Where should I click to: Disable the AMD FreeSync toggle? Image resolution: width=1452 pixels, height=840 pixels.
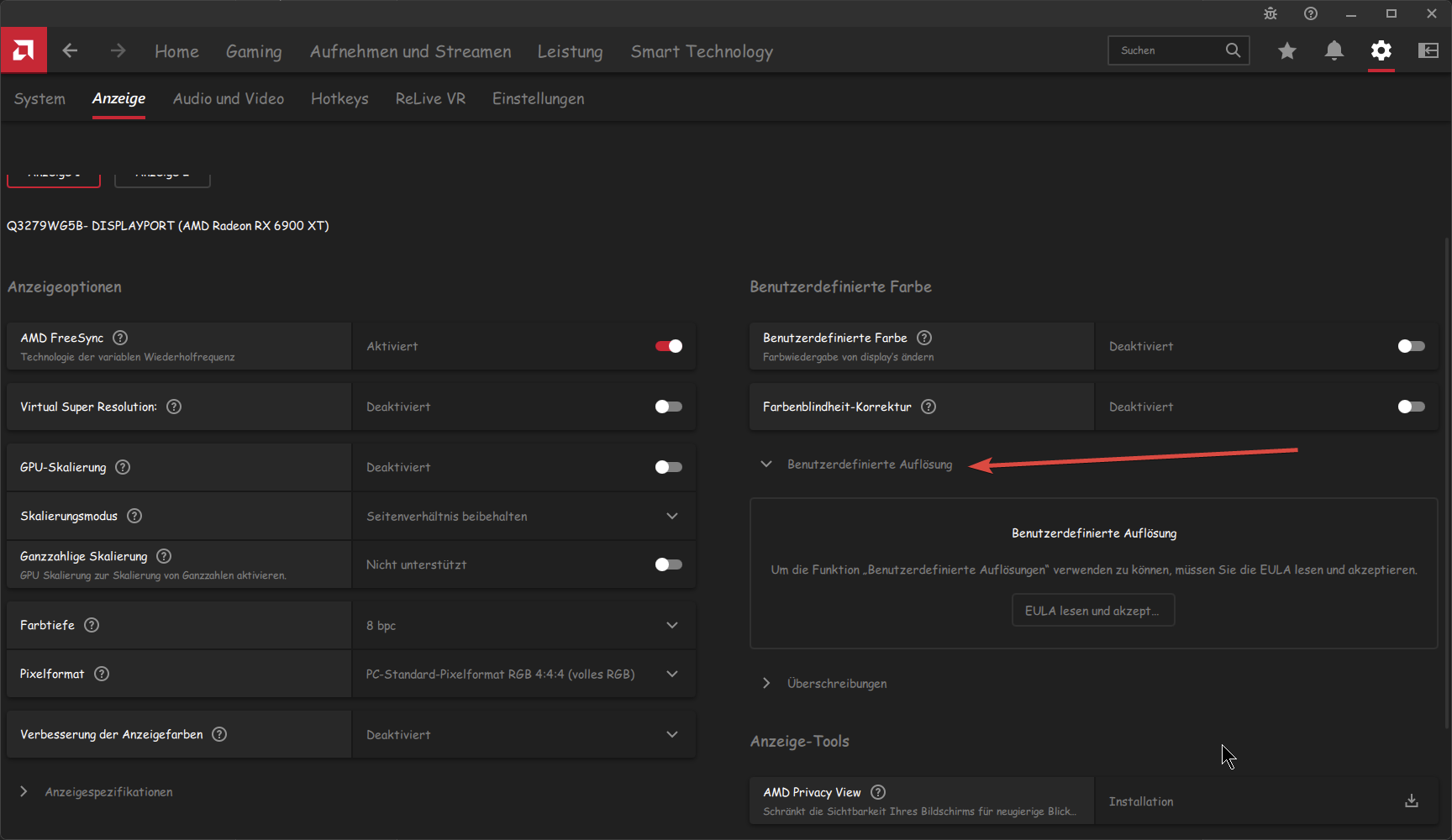(x=669, y=346)
